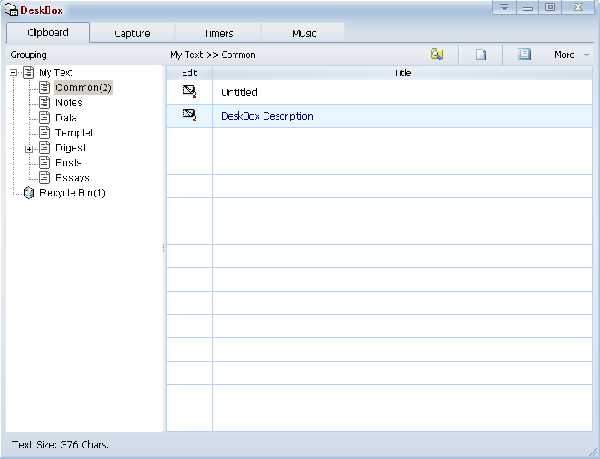Image resolution: width=600 pixels, height=459 pixels.
Task: Open the More dropdown menu
Action: pos(571,55)
